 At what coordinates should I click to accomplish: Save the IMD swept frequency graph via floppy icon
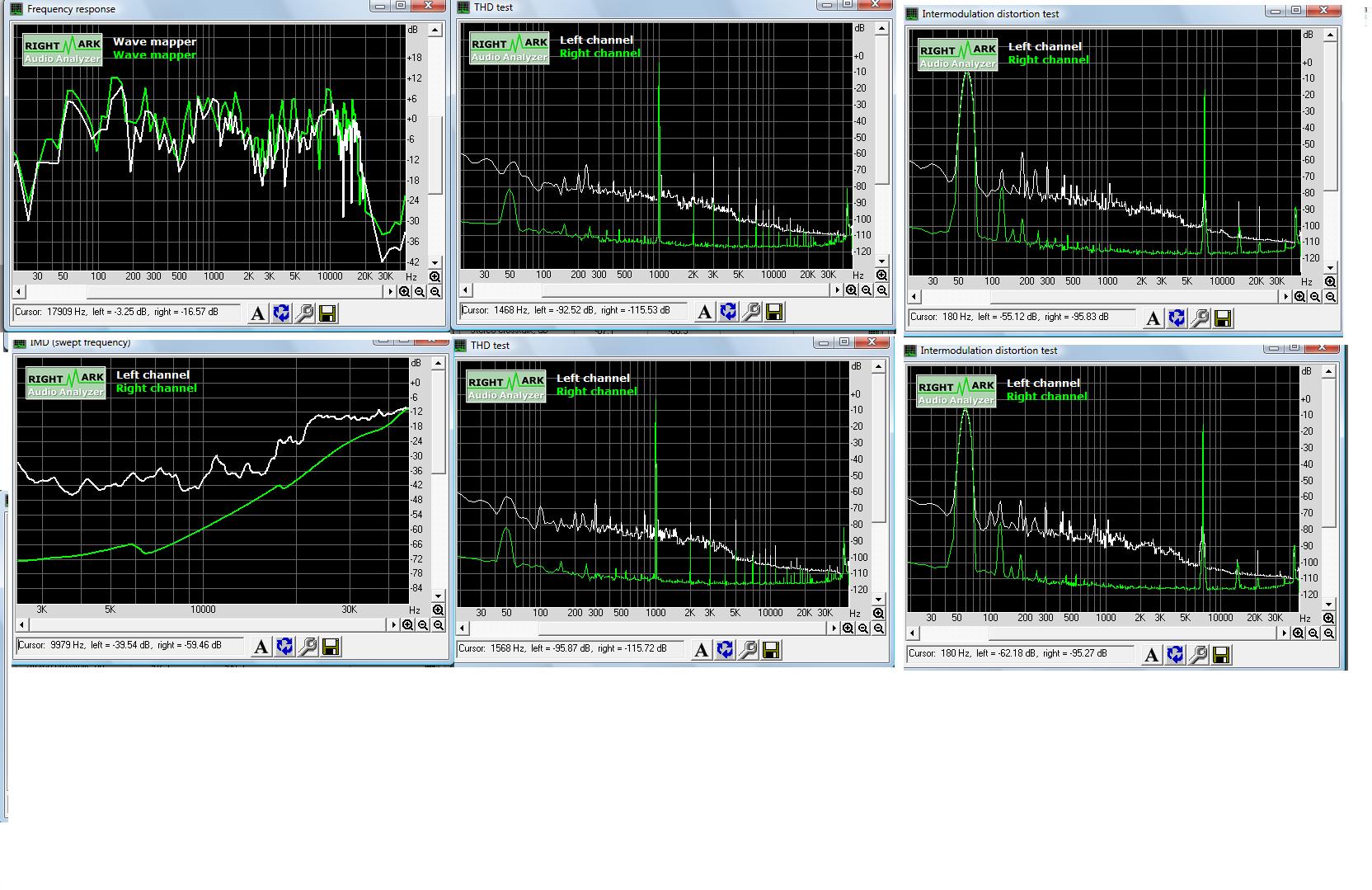pyautogui.click(x=331, y=647)
